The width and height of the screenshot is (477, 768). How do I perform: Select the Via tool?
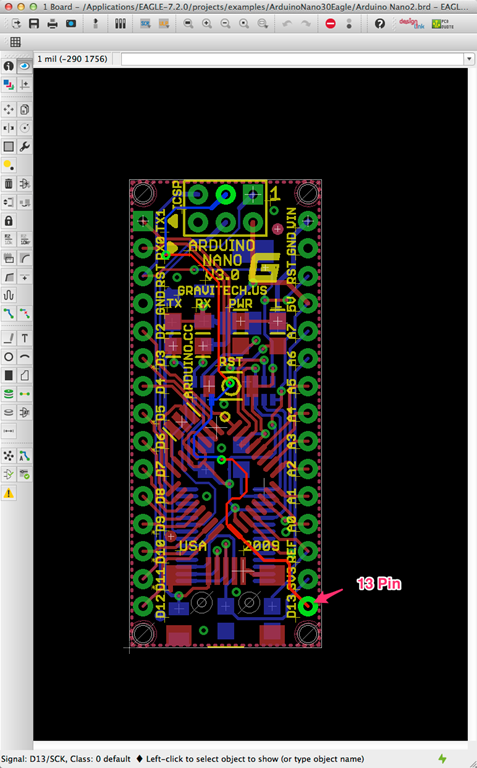pyautogui.click(x=9, y=394)
